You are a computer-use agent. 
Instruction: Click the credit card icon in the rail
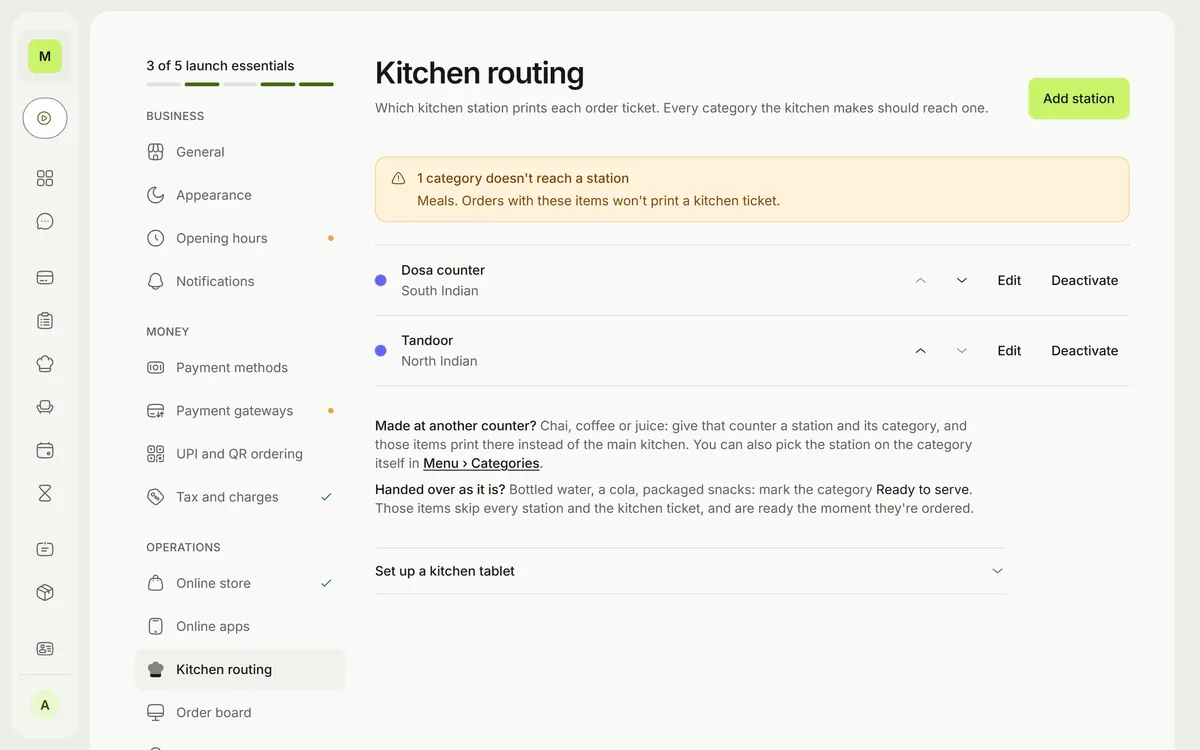[45, 278]
